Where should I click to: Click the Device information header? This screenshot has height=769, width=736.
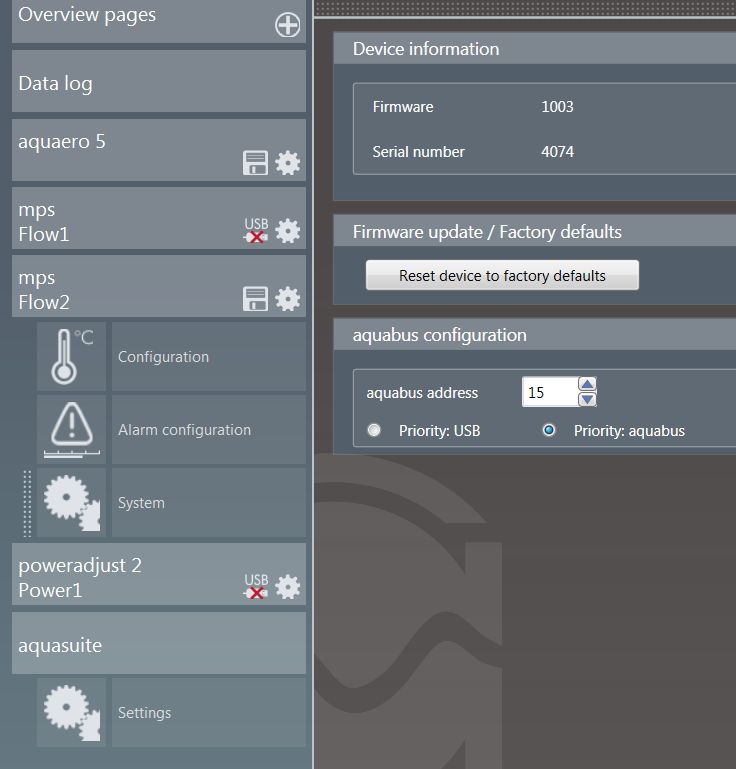tap(534, 49)
